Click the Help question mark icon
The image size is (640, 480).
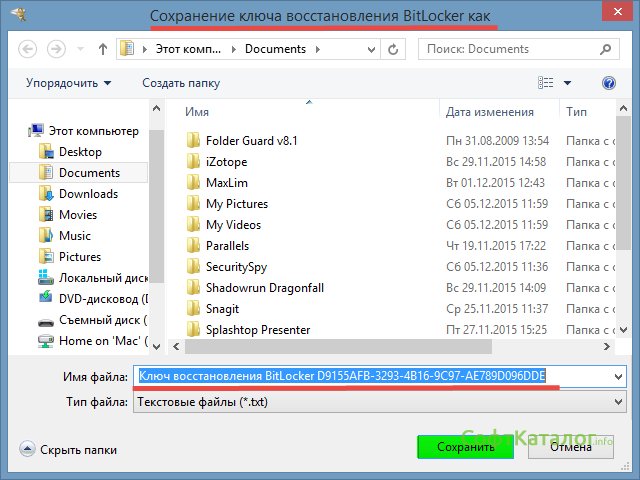(x=608, y=83)
